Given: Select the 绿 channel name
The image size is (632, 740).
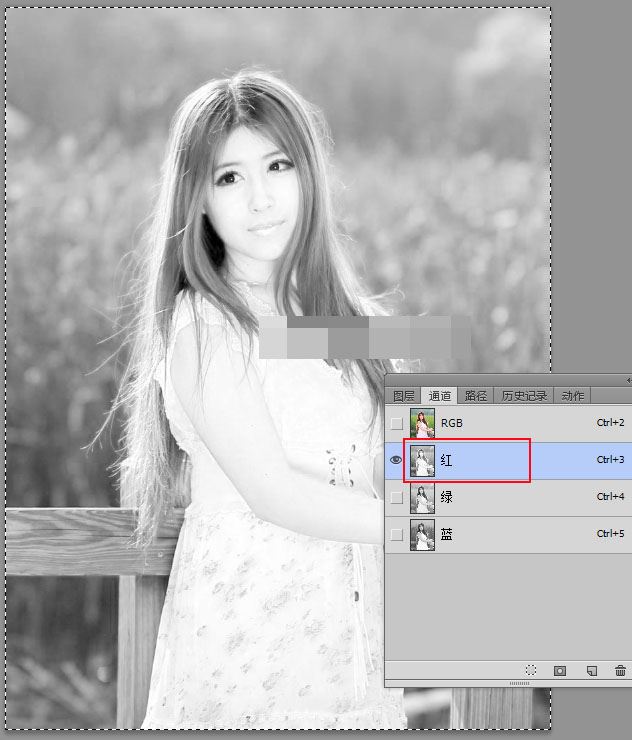Looking at the screenshot, I should [x=447, y=497].
